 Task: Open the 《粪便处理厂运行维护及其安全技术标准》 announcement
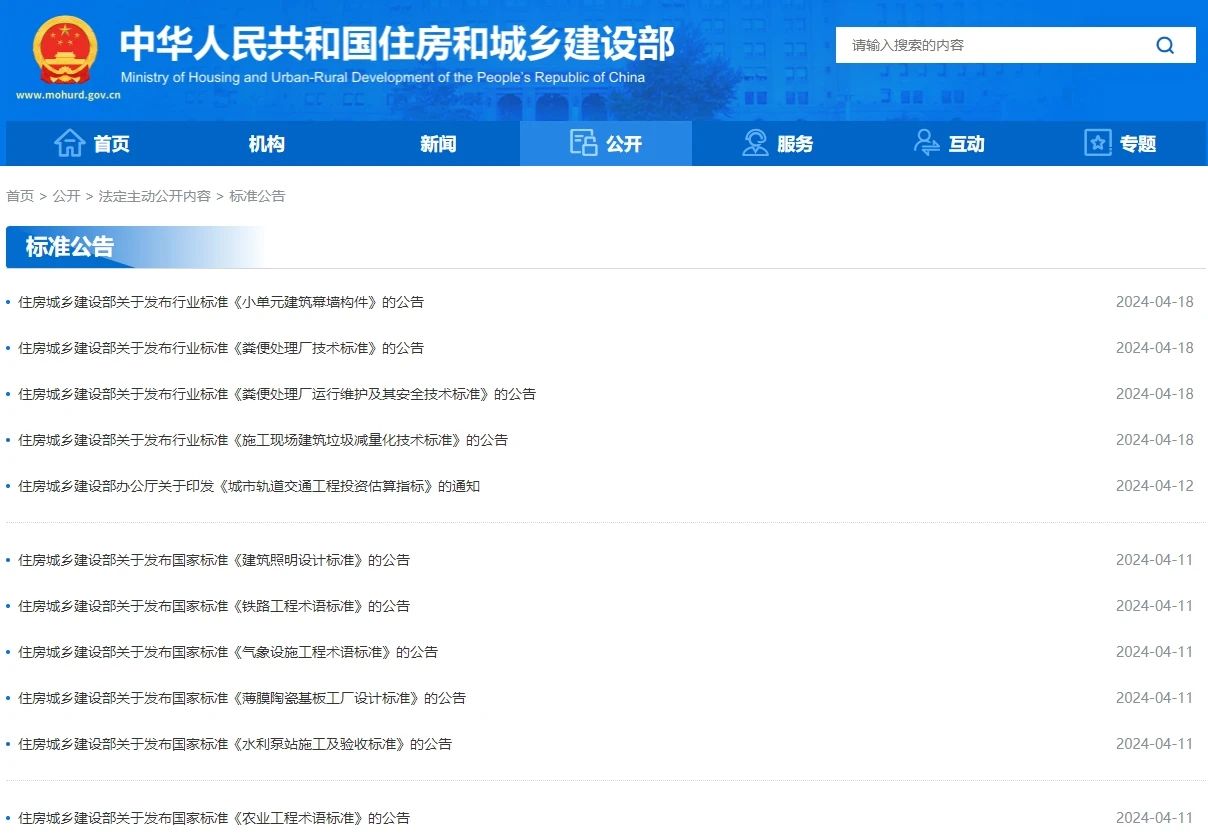pyautogui.click(x=277, y=394)
